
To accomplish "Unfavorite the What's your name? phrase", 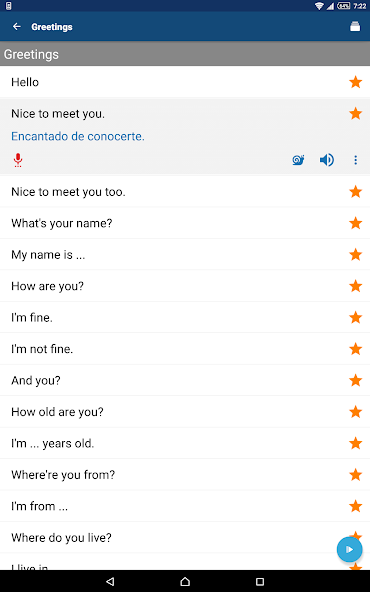I will 355,223.
